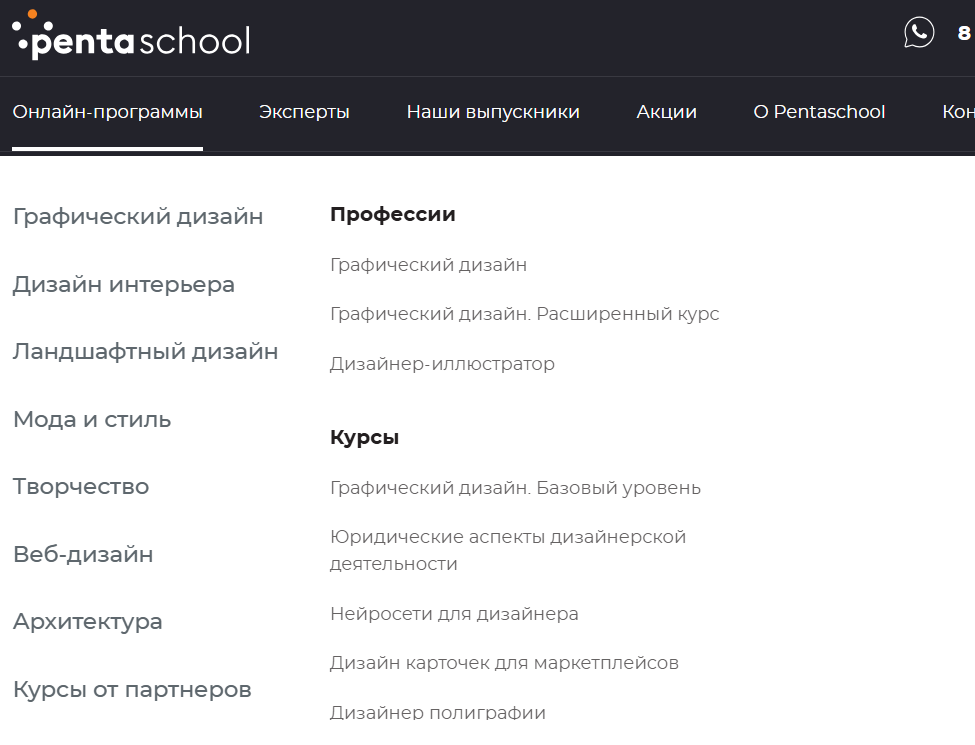Image resolution: width=975 pixels, height=745 pixels.
Task: Open the Нейросети для дизайнера course
Action: point(454,614)
